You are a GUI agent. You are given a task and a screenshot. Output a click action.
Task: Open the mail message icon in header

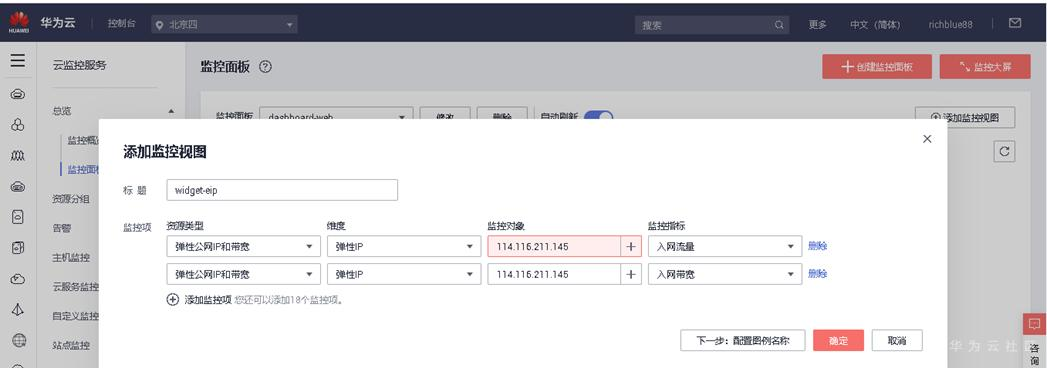tap(1014, 23)
